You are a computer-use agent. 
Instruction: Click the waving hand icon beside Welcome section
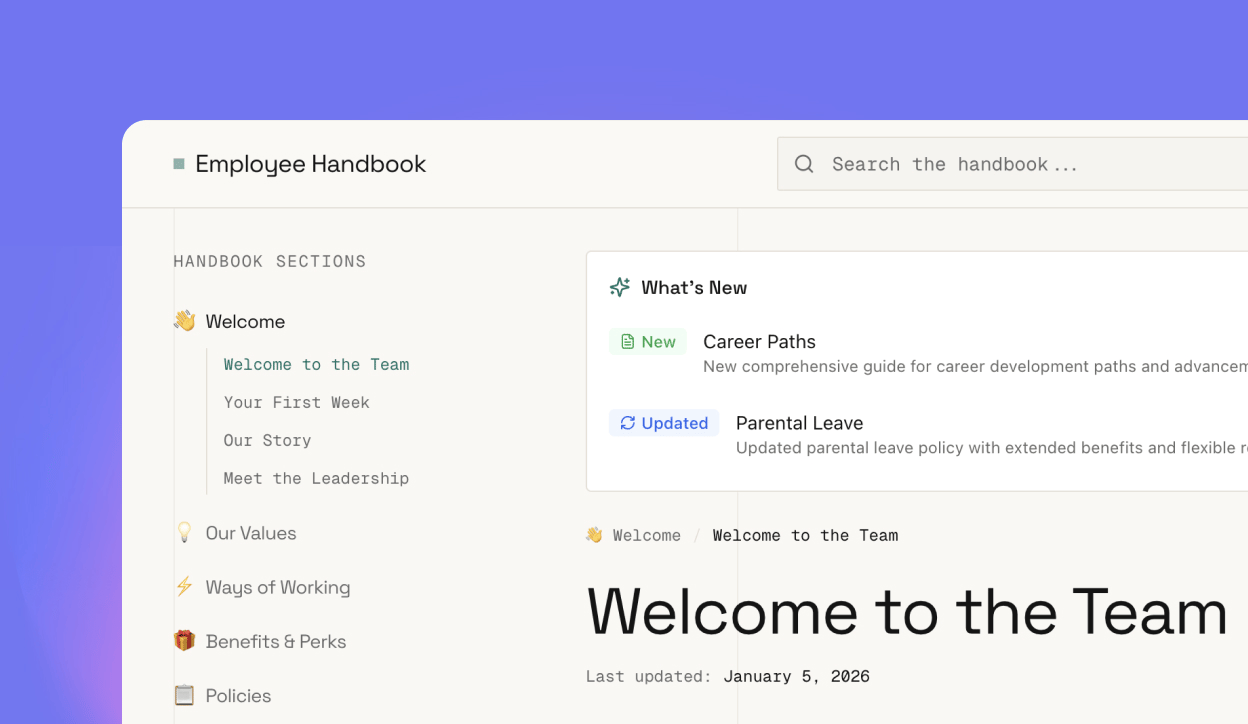click(184, 321)
